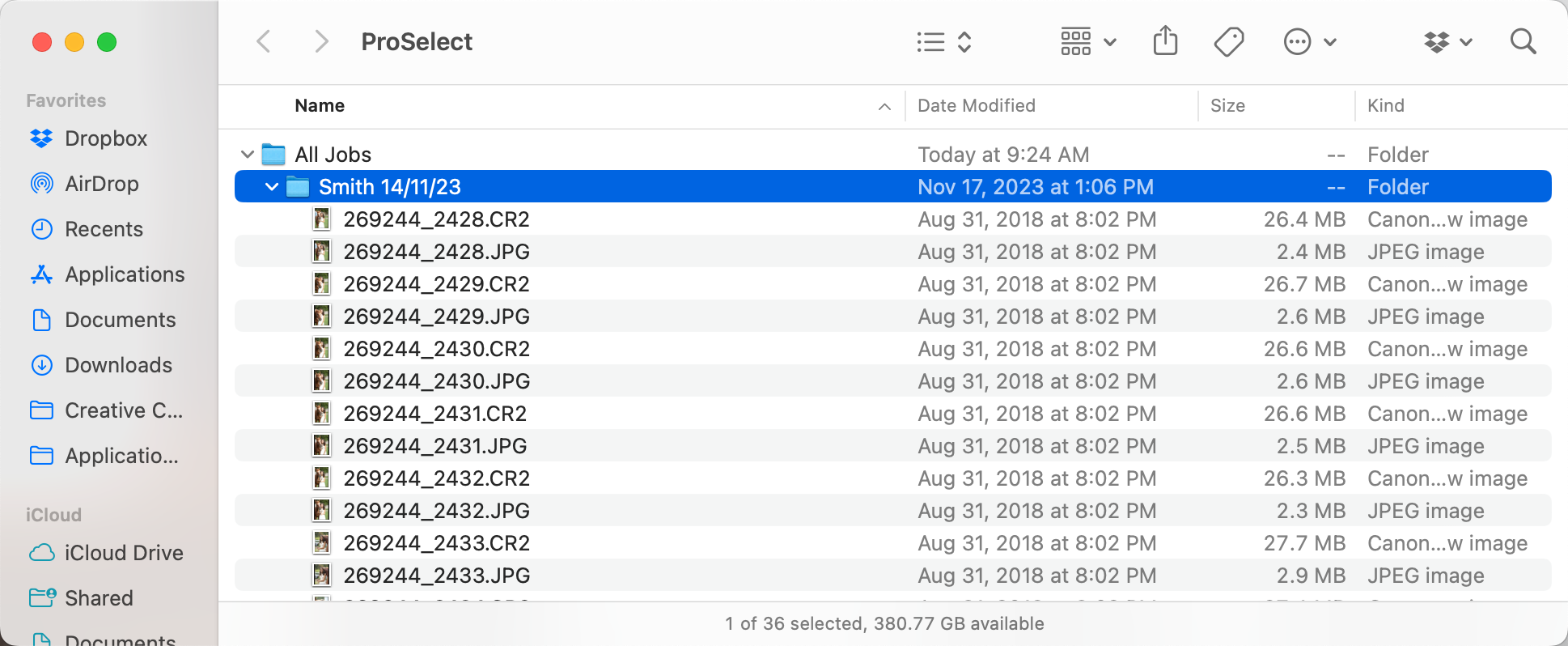
Task: Switch view with list view selector
Action: pyautogui.click(x=943, y=41)
